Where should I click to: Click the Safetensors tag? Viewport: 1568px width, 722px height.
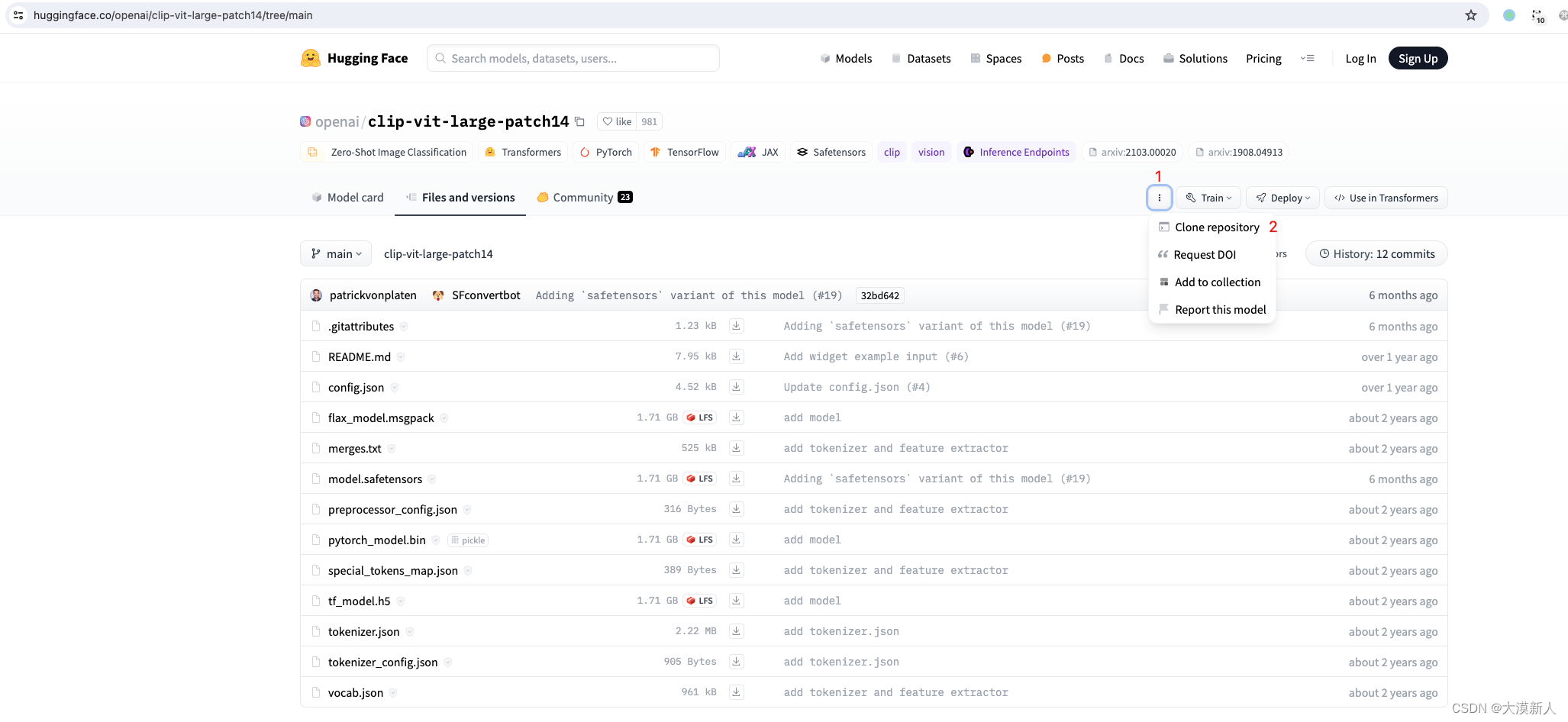831,152
